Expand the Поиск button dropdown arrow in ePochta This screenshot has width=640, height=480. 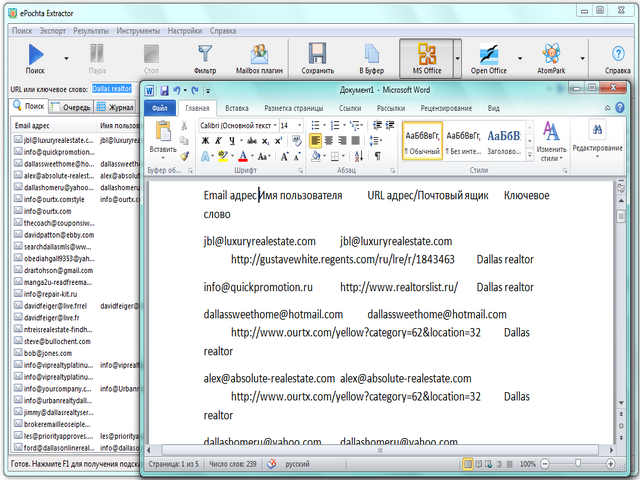coord(66,59)
